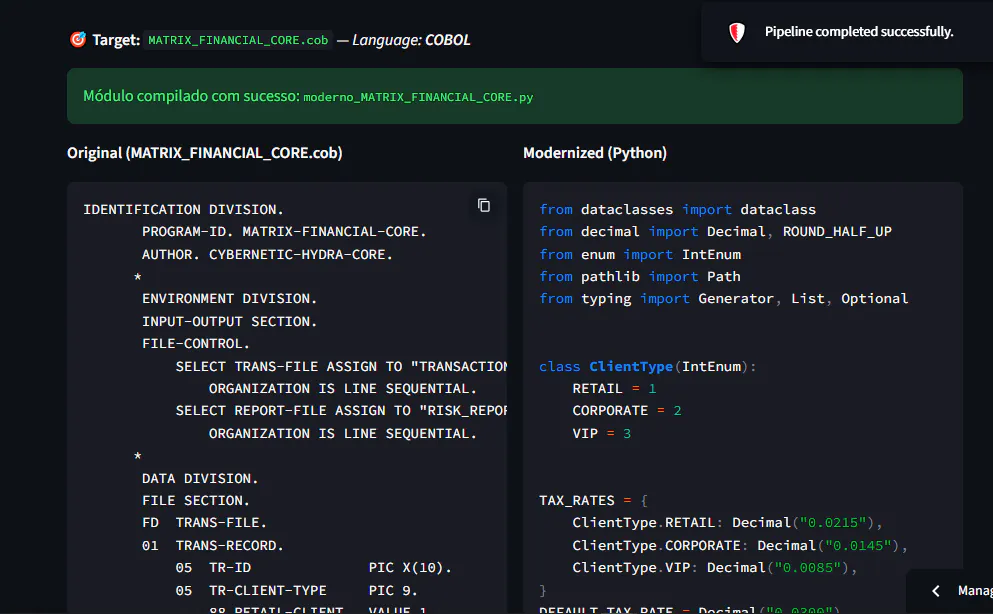The height and width of the screenshot is (614, 993).
Task: Click 'from decimal import Decimal' line
Action: point(716,232)
